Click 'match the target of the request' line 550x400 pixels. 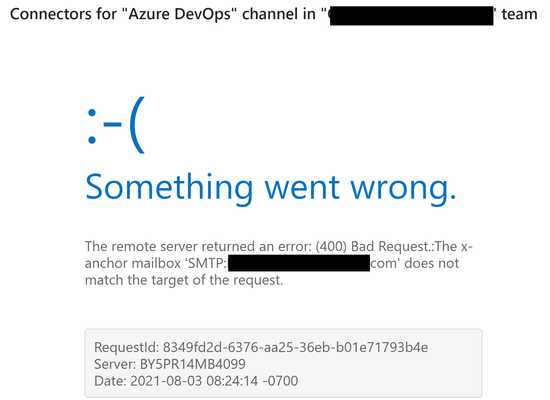184,280
